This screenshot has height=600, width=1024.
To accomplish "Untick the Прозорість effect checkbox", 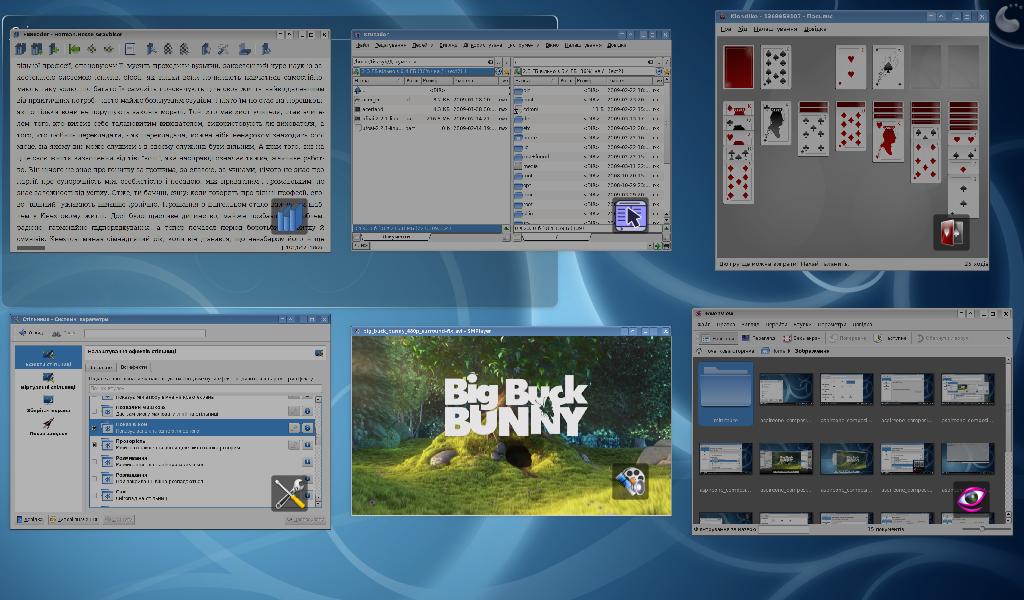I will click(x=95, y=445).
